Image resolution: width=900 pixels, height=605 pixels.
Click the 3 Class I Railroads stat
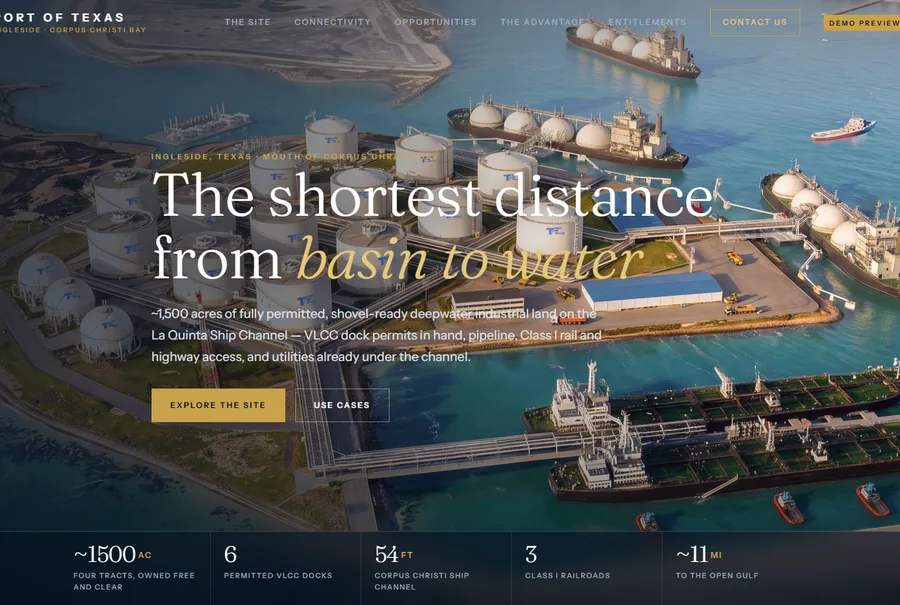(x=567, y=563)
